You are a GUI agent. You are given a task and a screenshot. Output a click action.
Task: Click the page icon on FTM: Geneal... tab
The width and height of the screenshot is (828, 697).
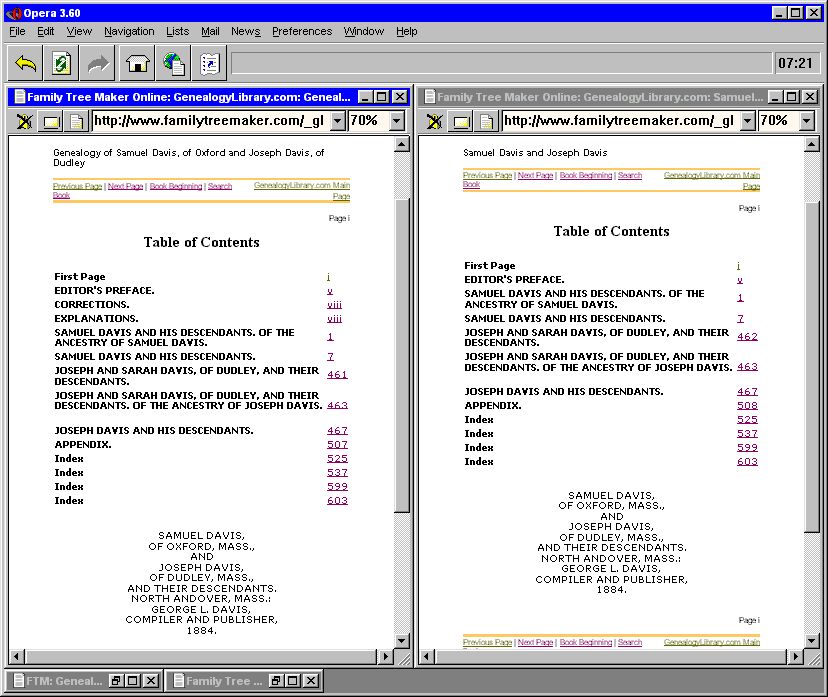tap(18, 681)
